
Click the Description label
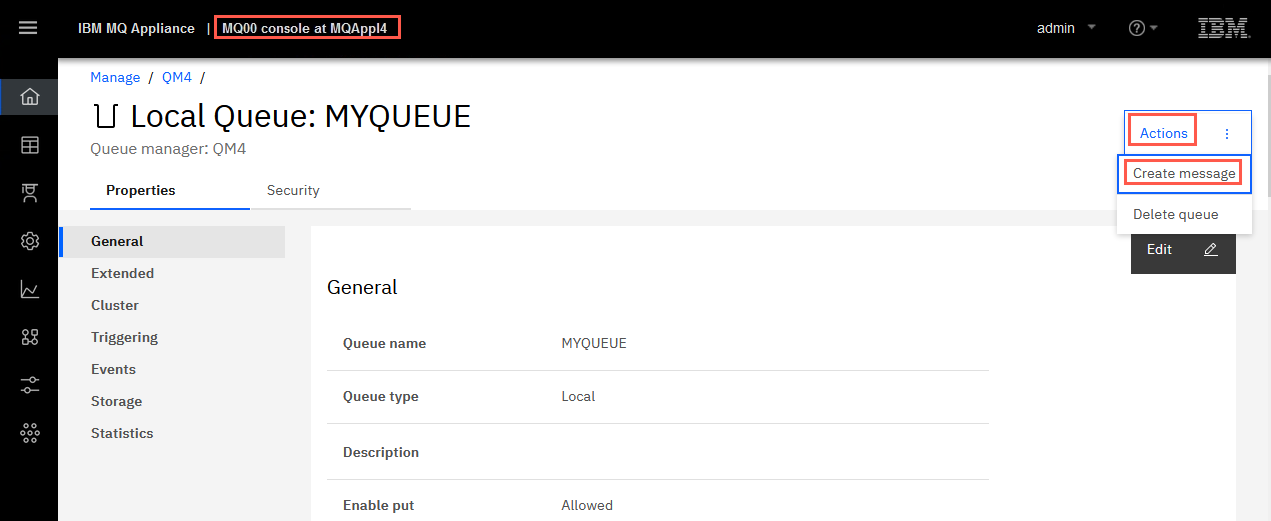pos(381,452)
